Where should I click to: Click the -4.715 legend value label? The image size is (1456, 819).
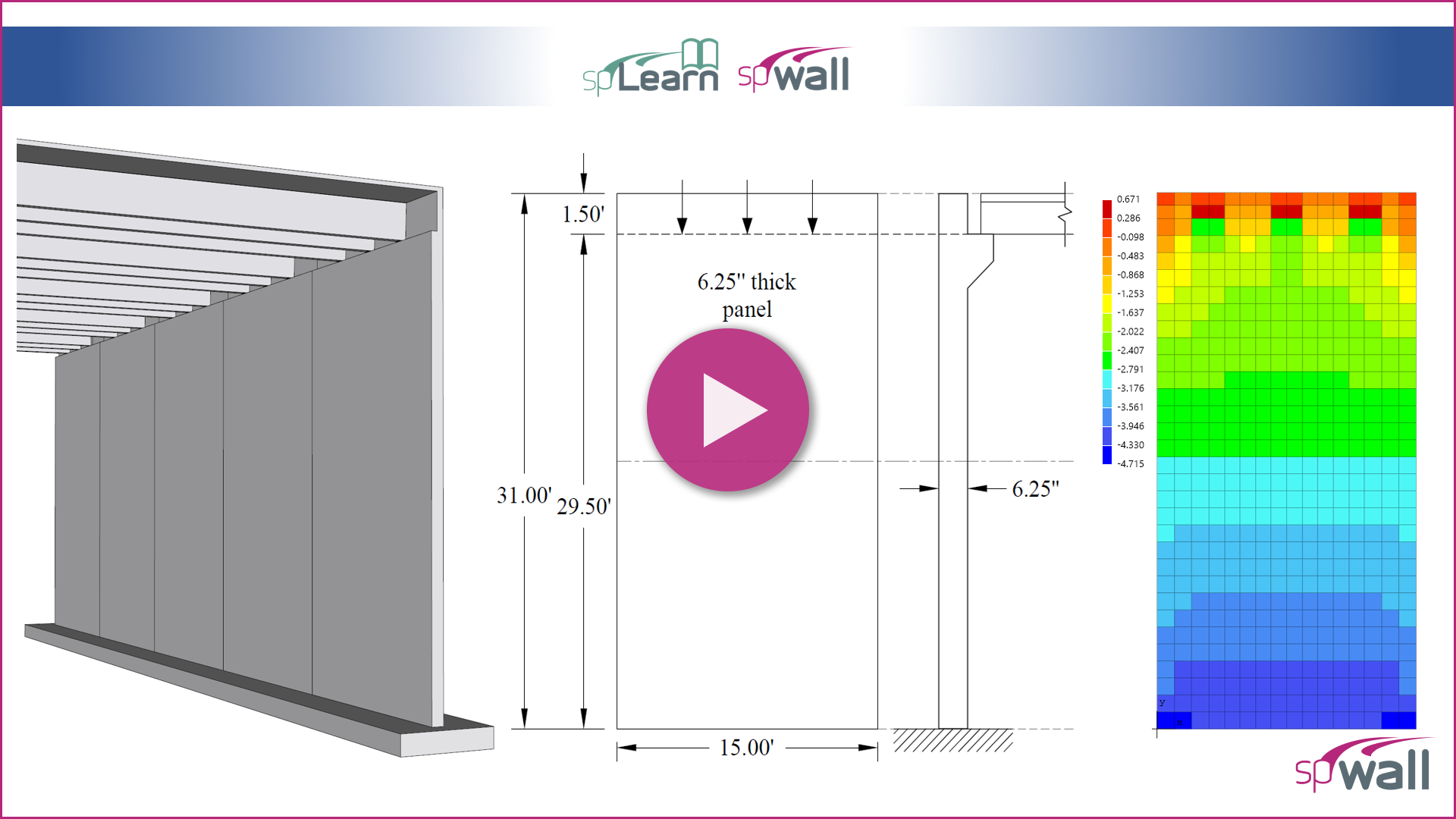coord(1130,464)
